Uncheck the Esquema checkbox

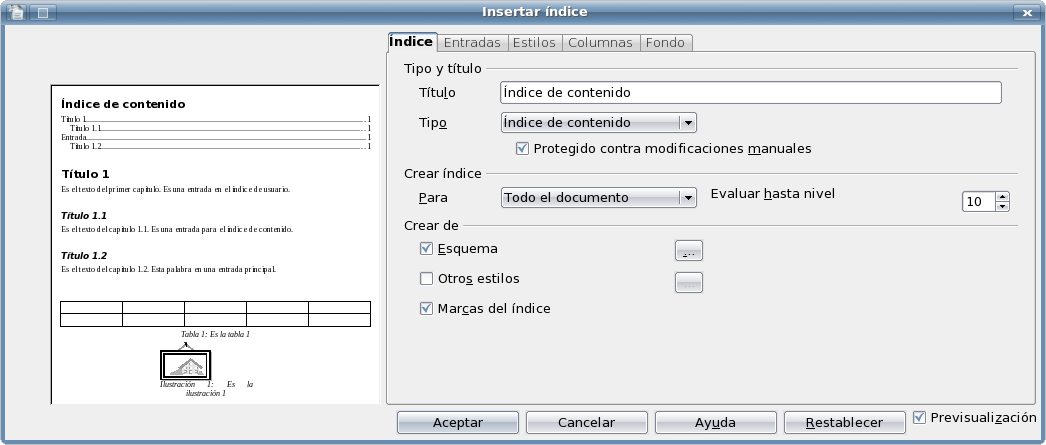pos(427,248)
